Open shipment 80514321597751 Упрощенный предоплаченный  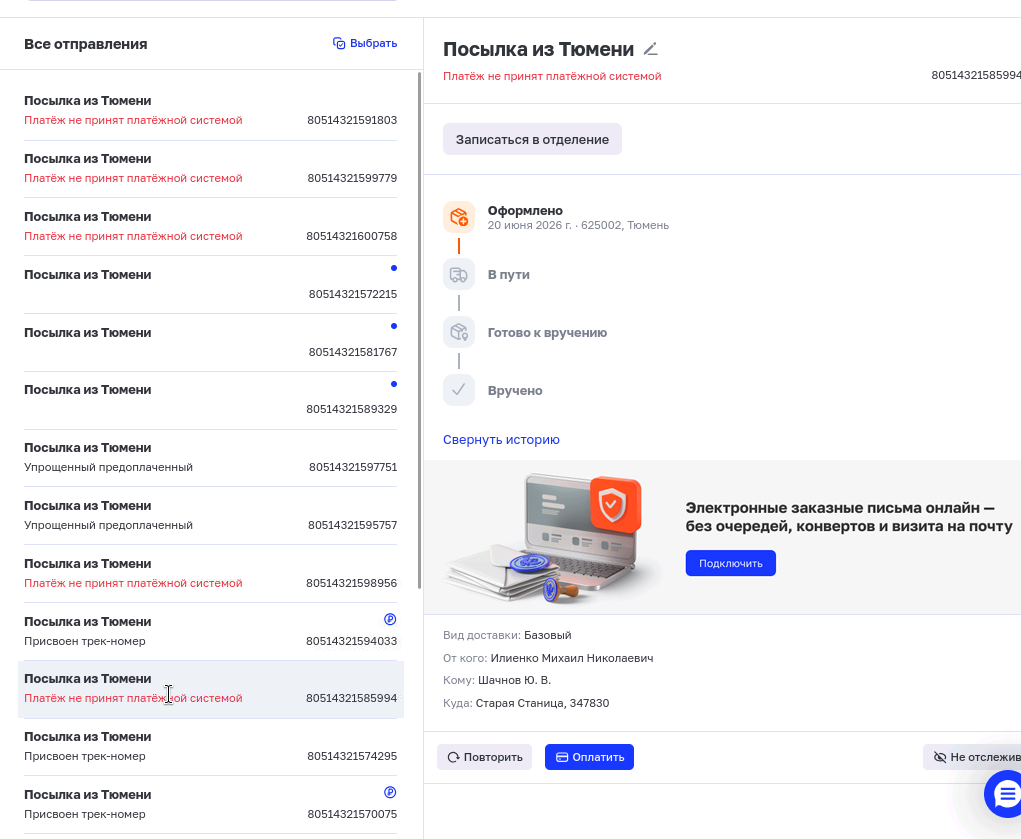pos(210,458)
